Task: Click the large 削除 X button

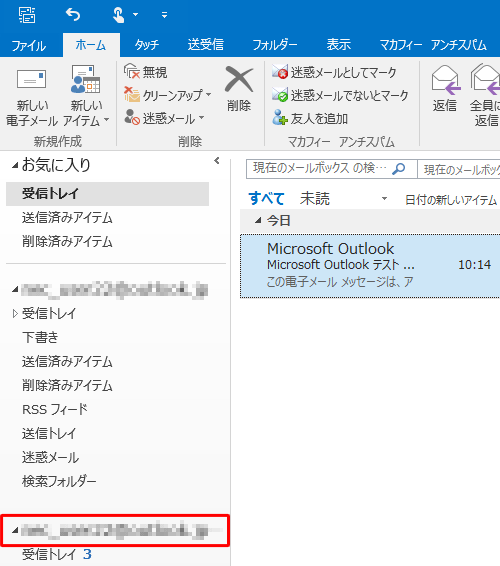Action: [239, 89]
